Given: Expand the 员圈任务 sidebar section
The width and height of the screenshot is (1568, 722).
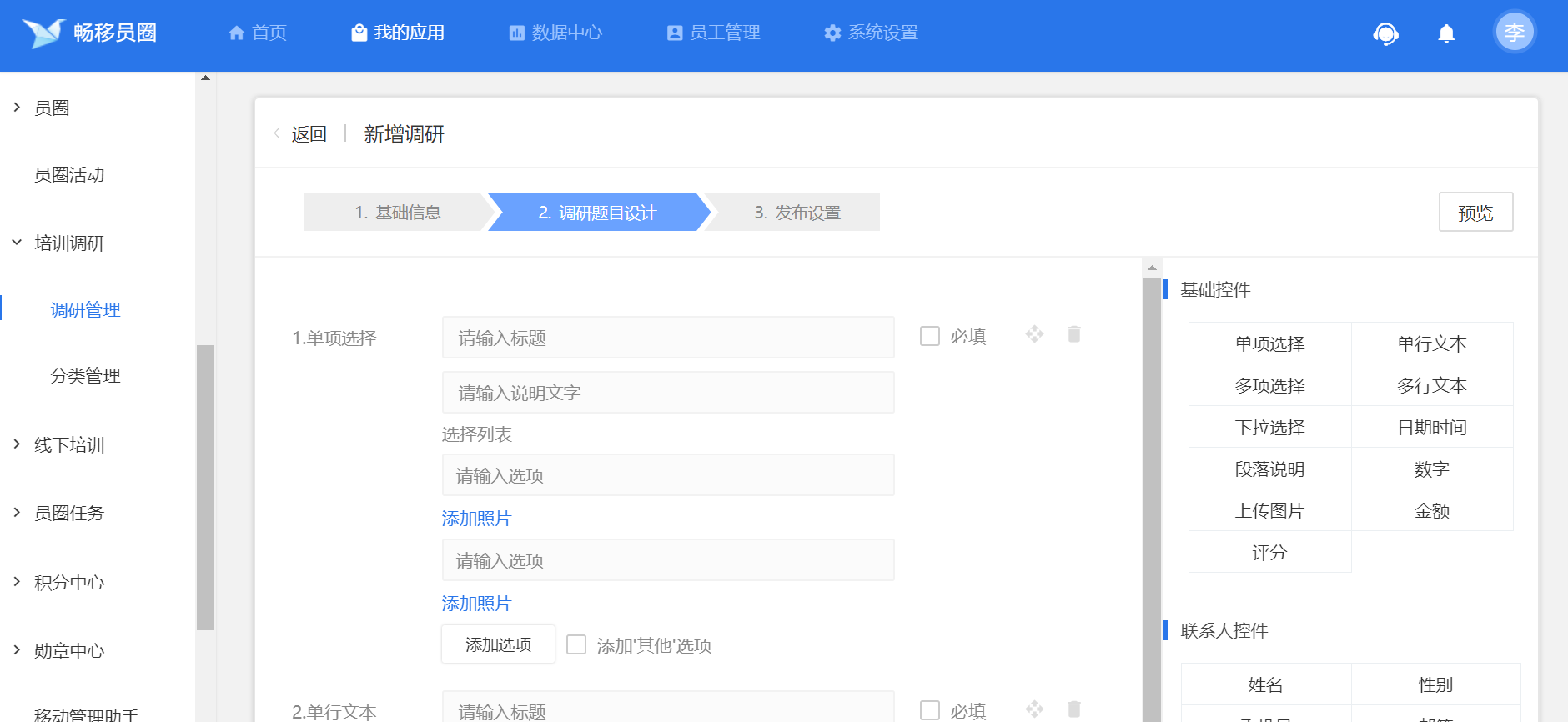Looking at the screenshot, I should tap(17, 513).
